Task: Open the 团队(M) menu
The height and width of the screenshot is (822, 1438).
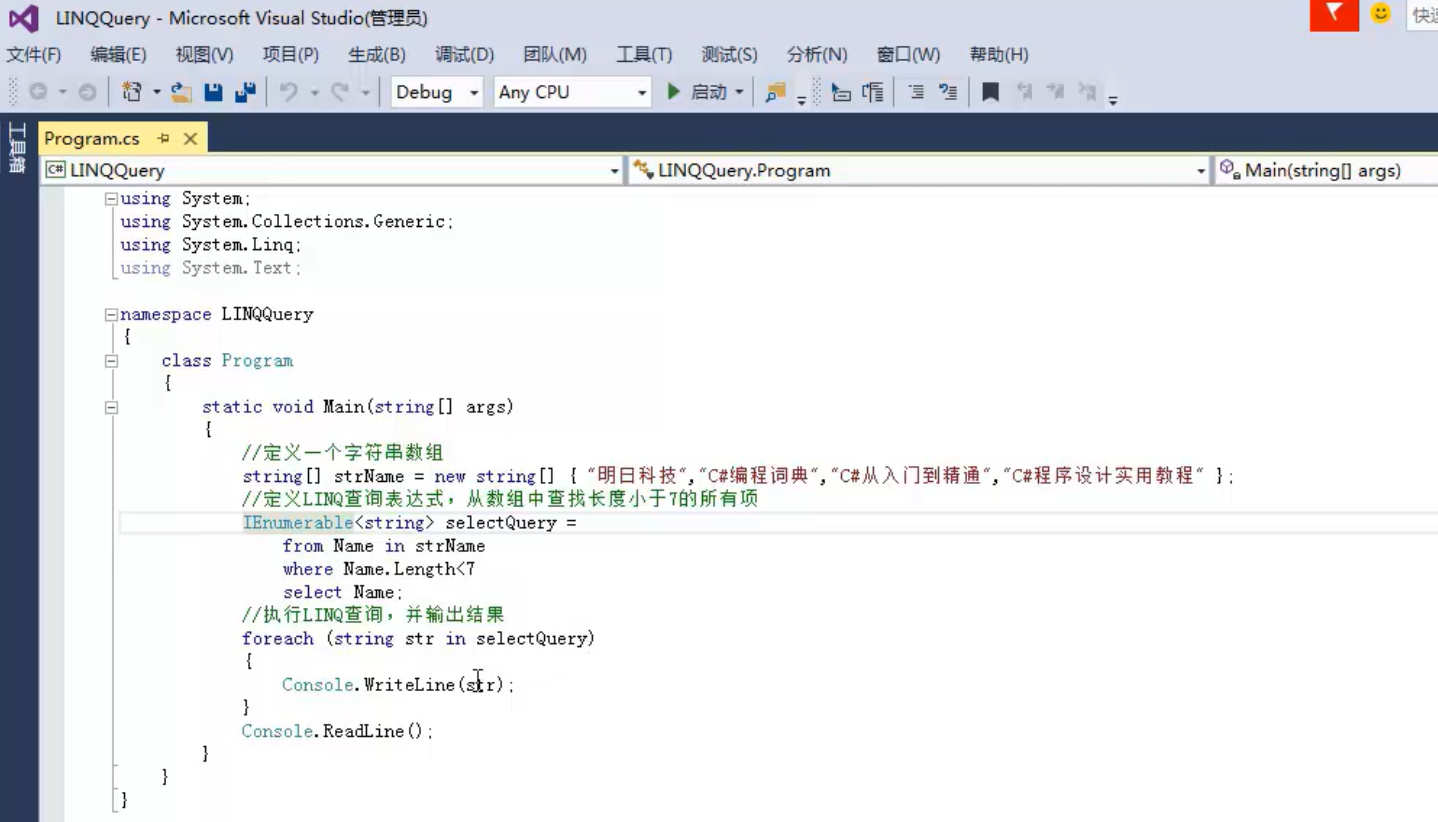Action: coord(555,54)
